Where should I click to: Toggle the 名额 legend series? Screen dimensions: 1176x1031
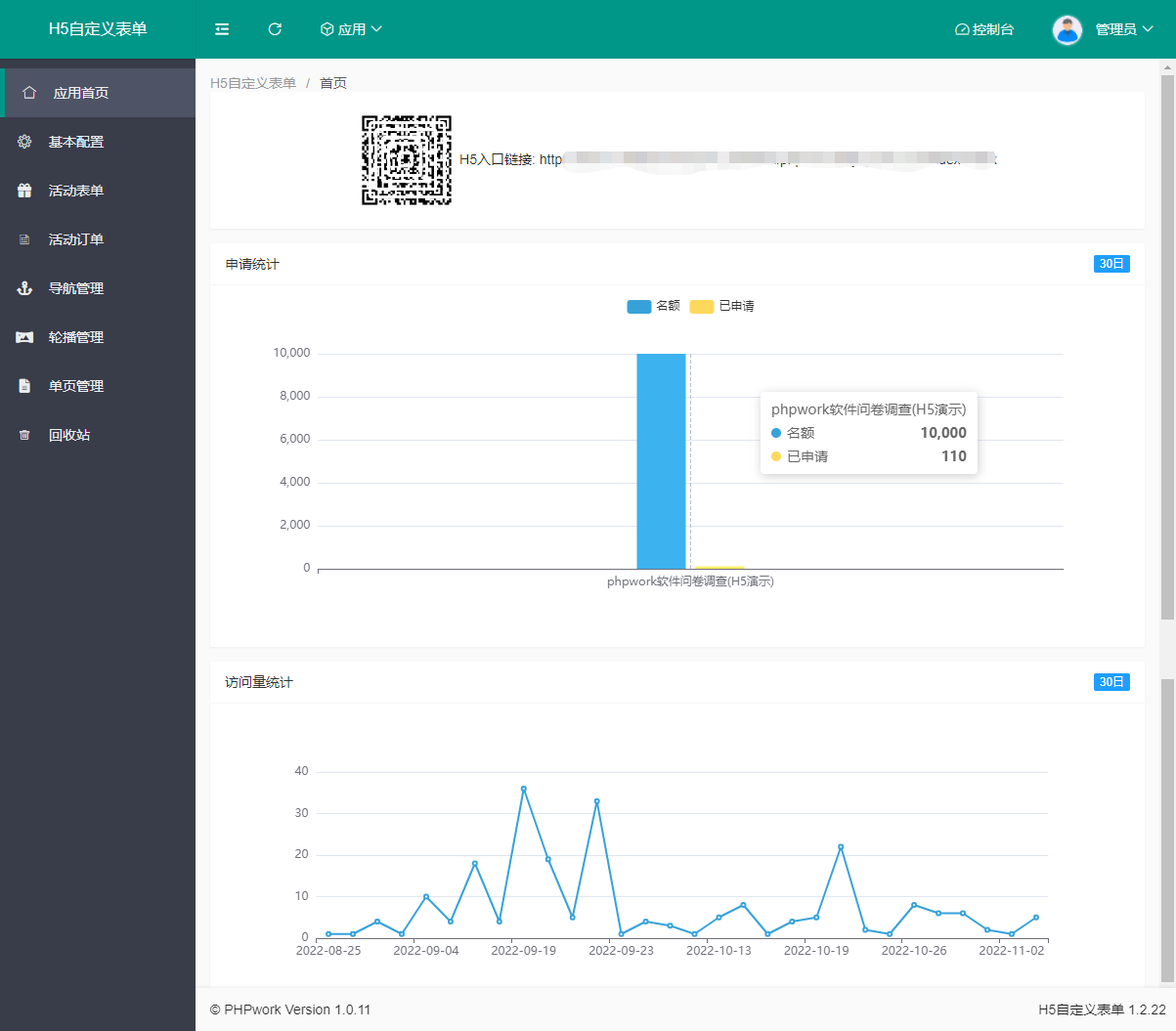click(x=653, y=306)
